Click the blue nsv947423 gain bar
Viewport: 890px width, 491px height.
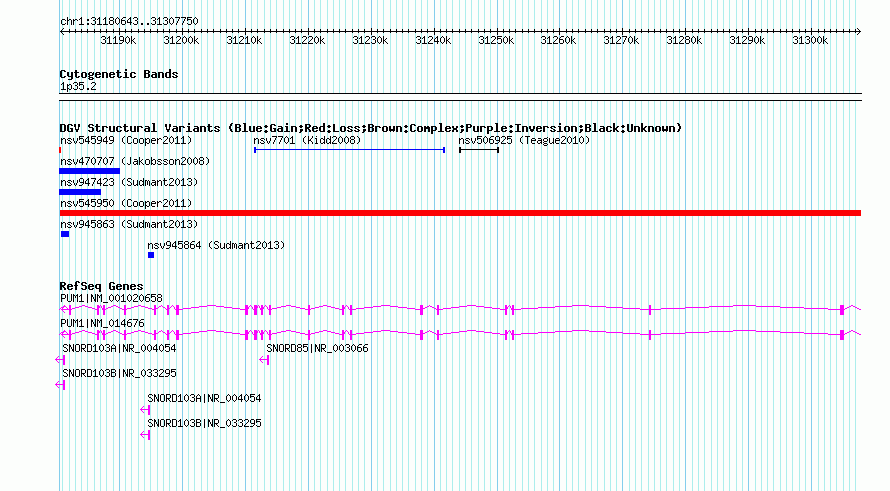coord(80,192)
